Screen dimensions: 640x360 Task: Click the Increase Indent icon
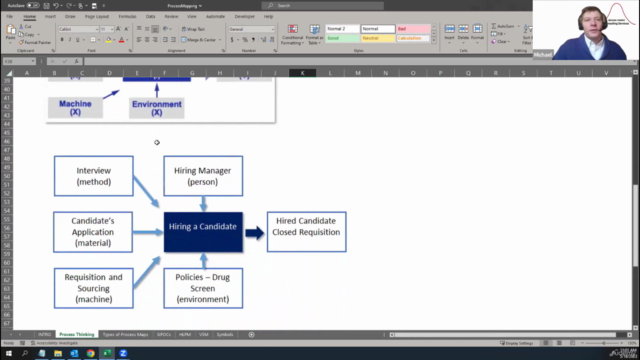(x=173, y=40)
